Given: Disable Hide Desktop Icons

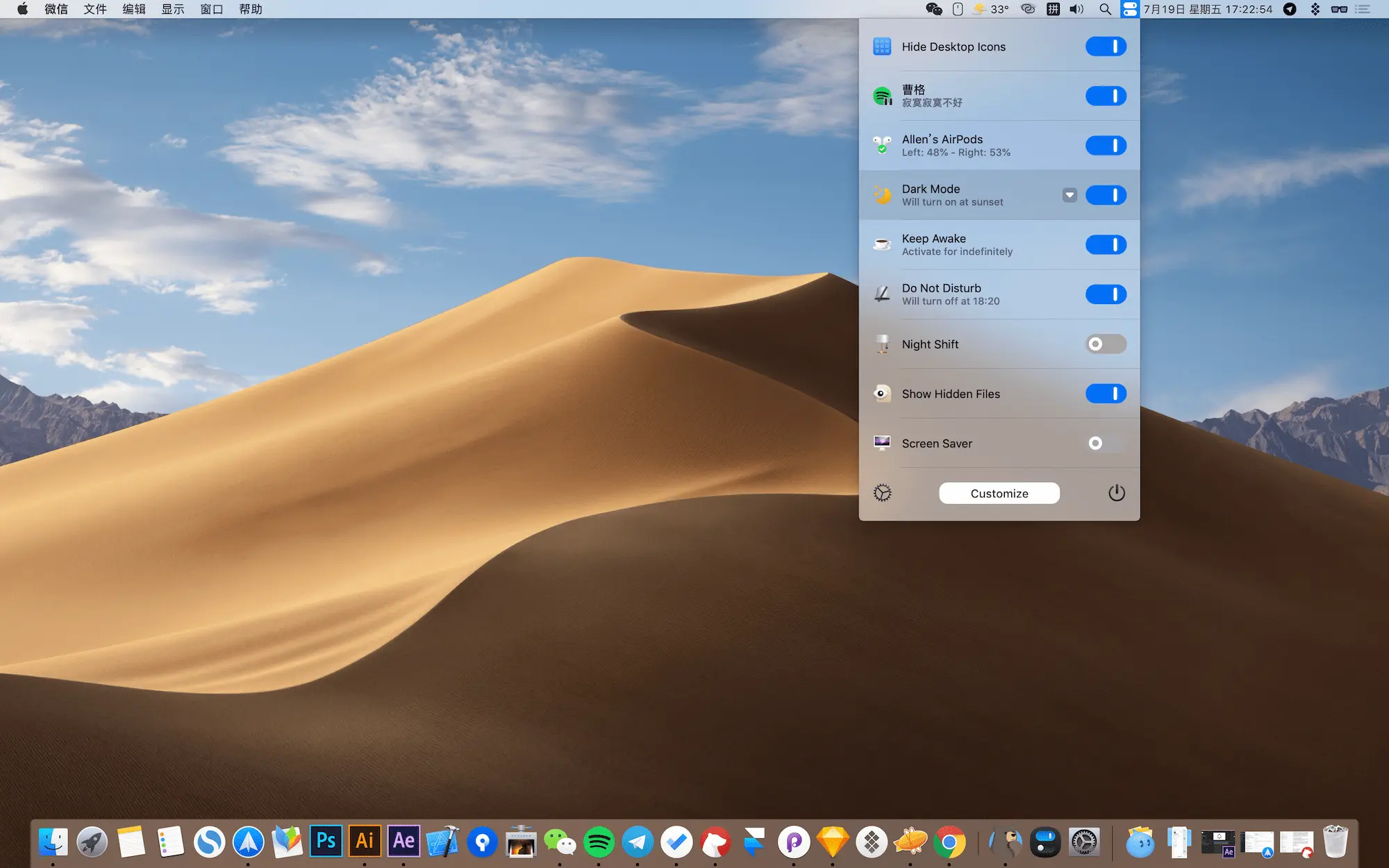Looking at the screenshot, I should [1105, 47].
